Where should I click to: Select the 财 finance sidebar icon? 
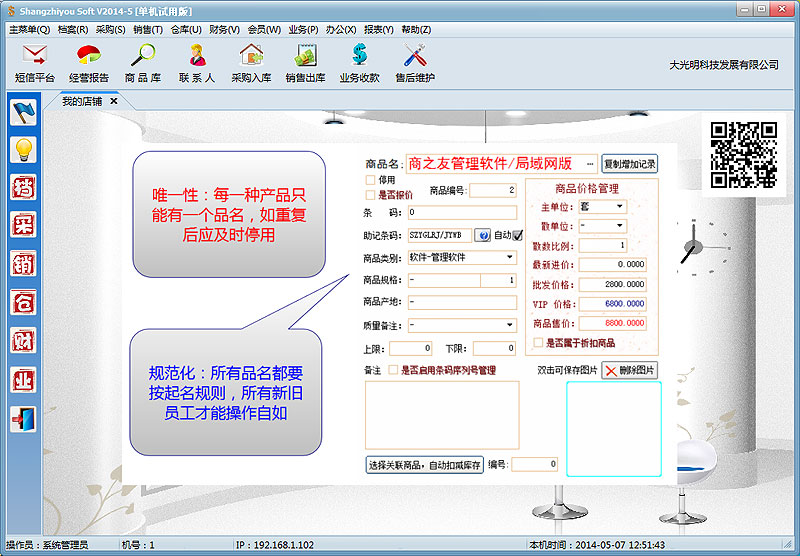[x=23, y=341]
